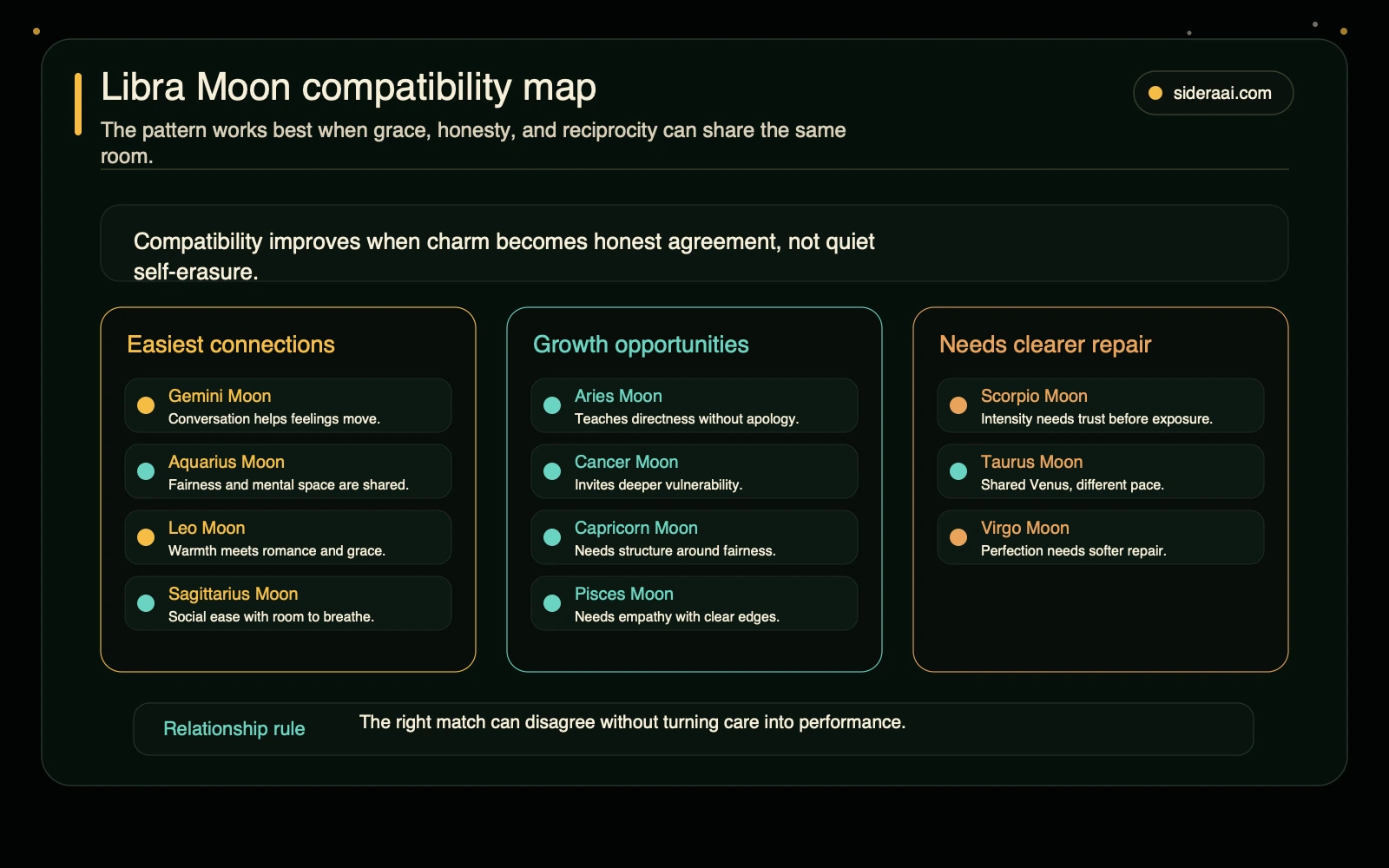
Task: Click 'Needs empathy with clear edges.' text
Action: coord(677,616)
